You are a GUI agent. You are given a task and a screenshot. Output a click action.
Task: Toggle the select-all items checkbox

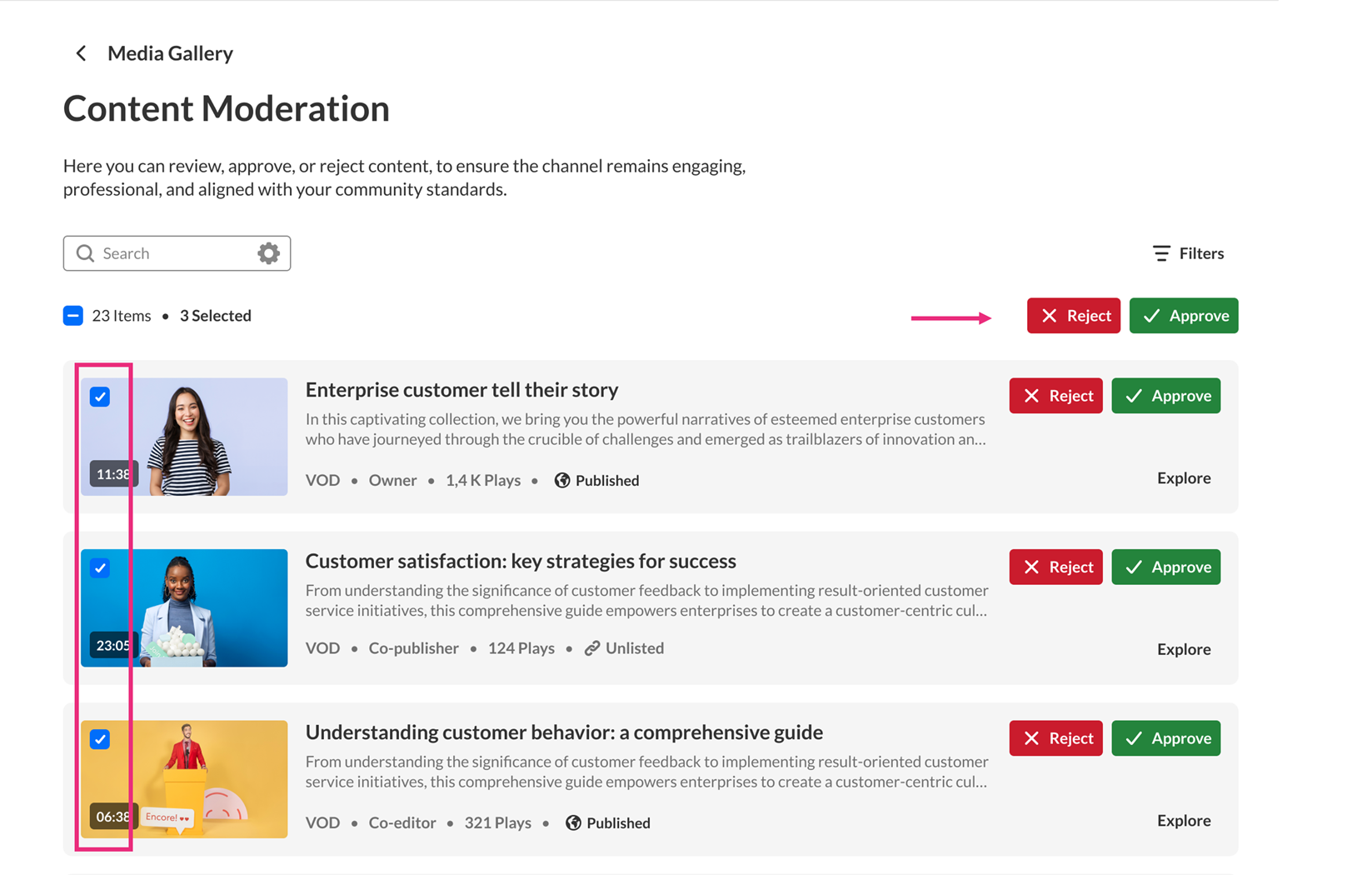point(73,316)
